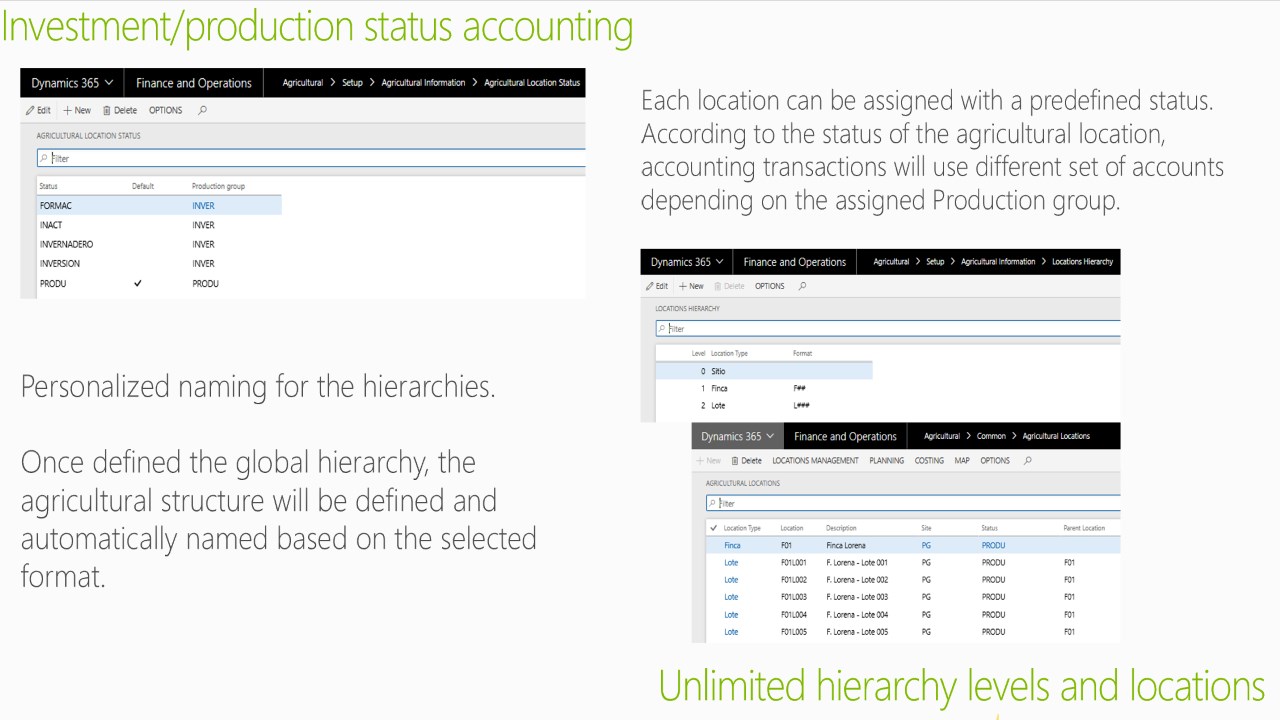Open MAP menu in Agricultural Locations window
Screen dimensions: 1280x720
(962, 461)
